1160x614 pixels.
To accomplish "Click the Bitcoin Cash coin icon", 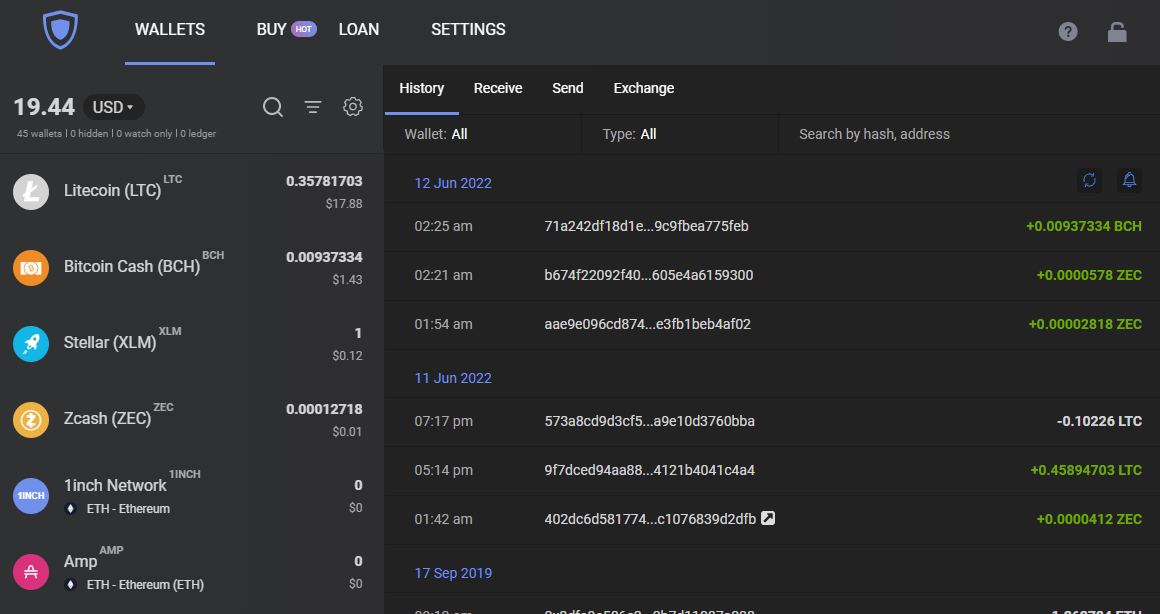I will point(31,268).
